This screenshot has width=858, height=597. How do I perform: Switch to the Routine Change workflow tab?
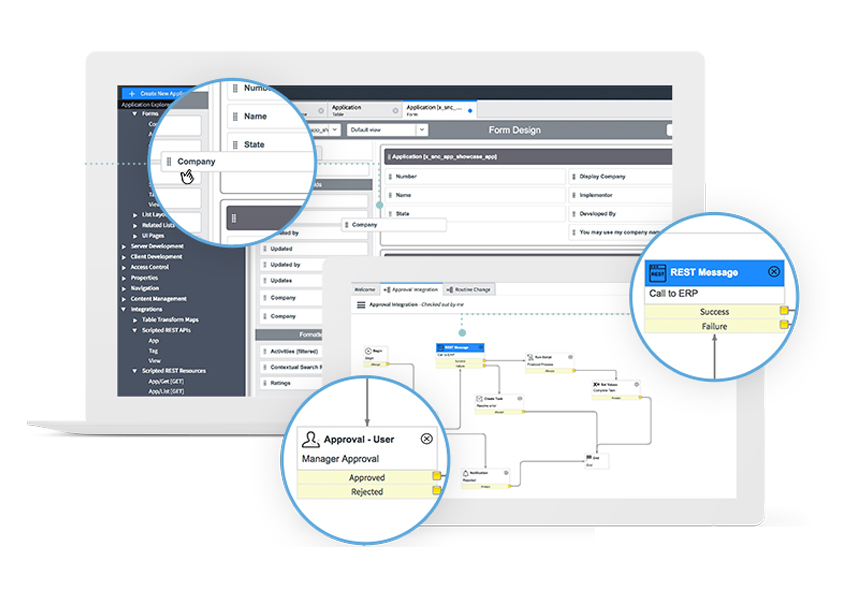469,289
